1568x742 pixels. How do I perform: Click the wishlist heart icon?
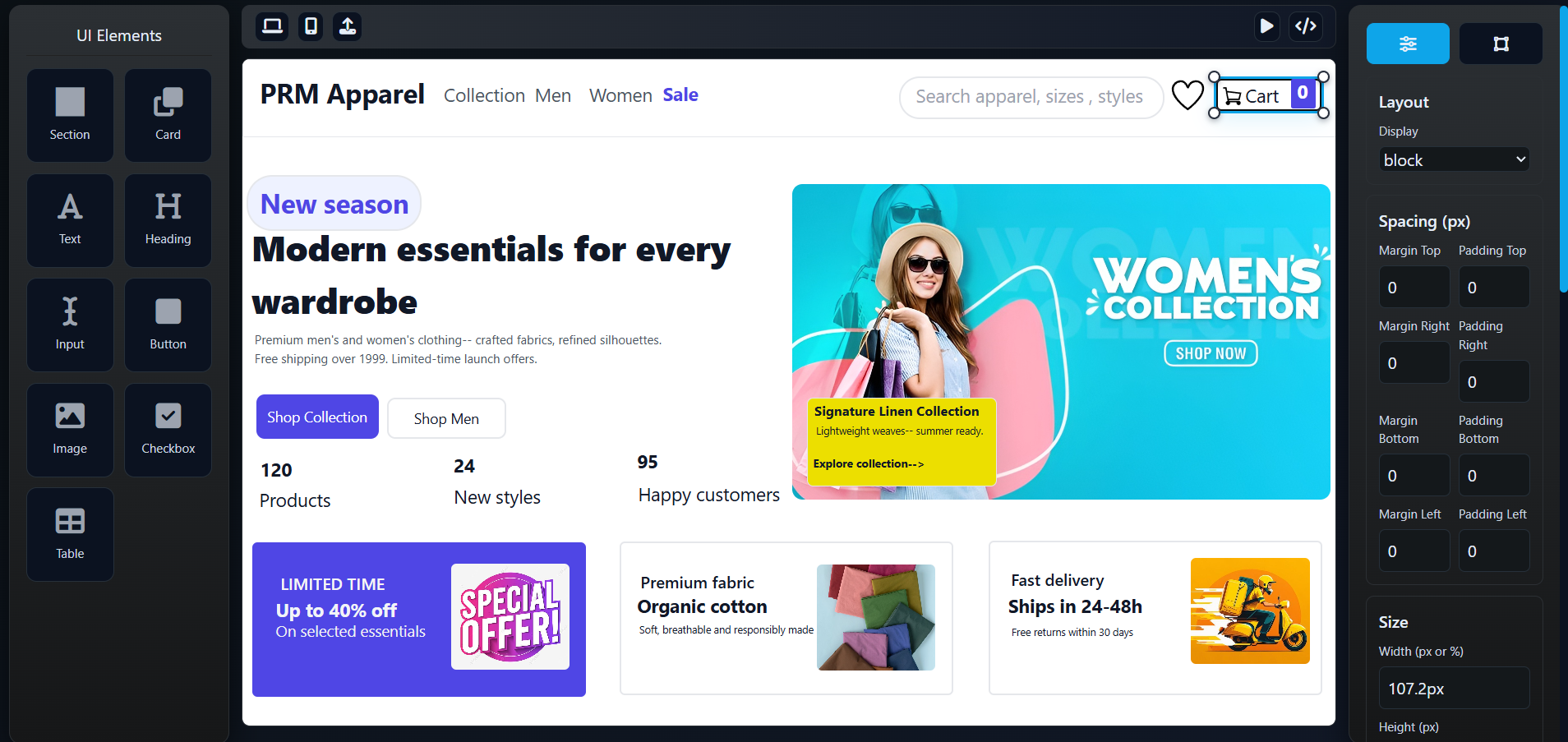pos(1188,95)
